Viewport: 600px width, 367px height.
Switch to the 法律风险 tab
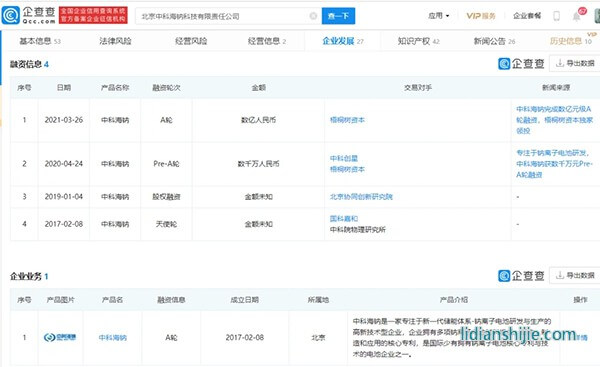tap(115, 41)
